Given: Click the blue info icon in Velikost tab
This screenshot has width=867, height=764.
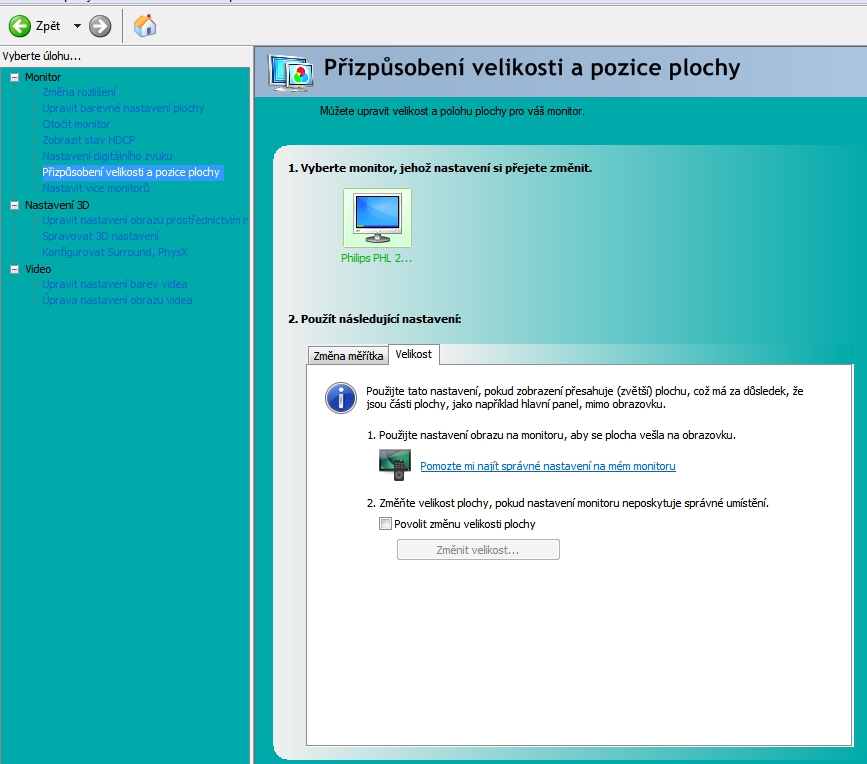Looking at the screenshot, I should click(341, 398).
